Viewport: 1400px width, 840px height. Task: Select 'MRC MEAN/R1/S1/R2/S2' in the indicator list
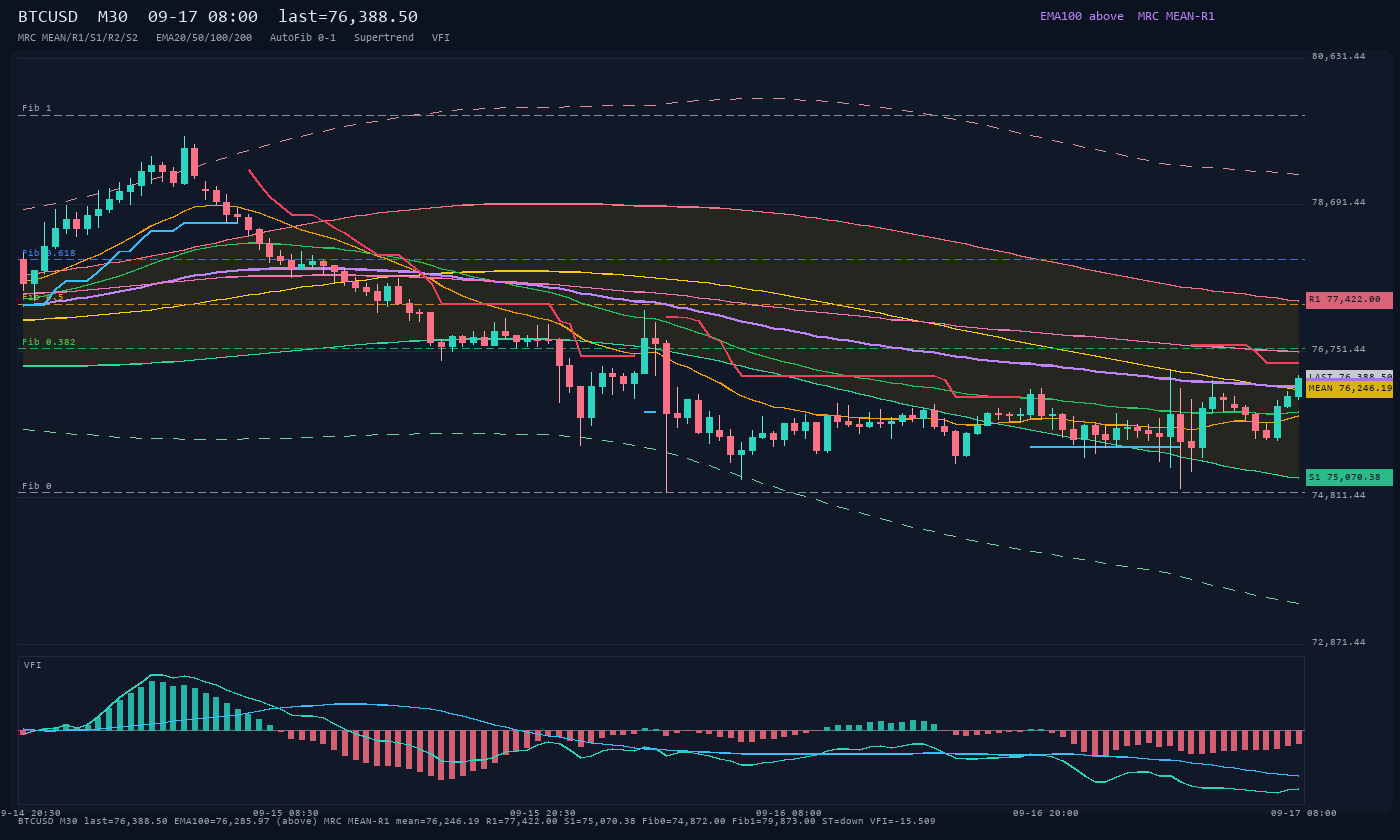78,37
